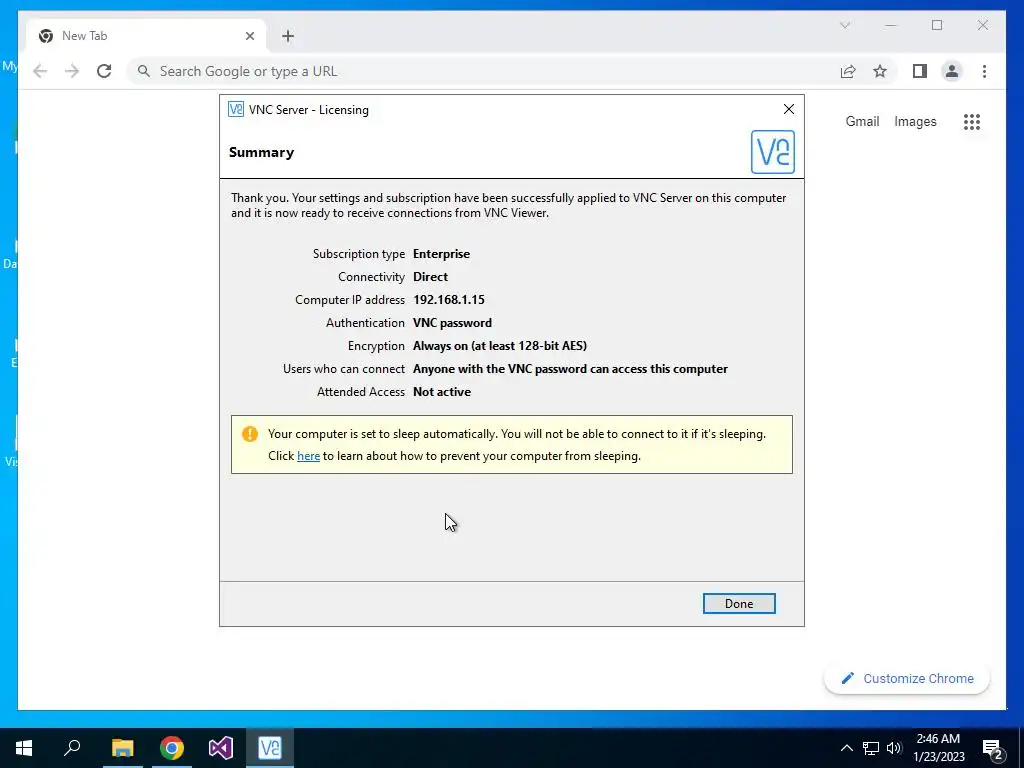Click the VNC logo in Summary header
This screenshot has width=1024, height=768.
tap(773, 152)
